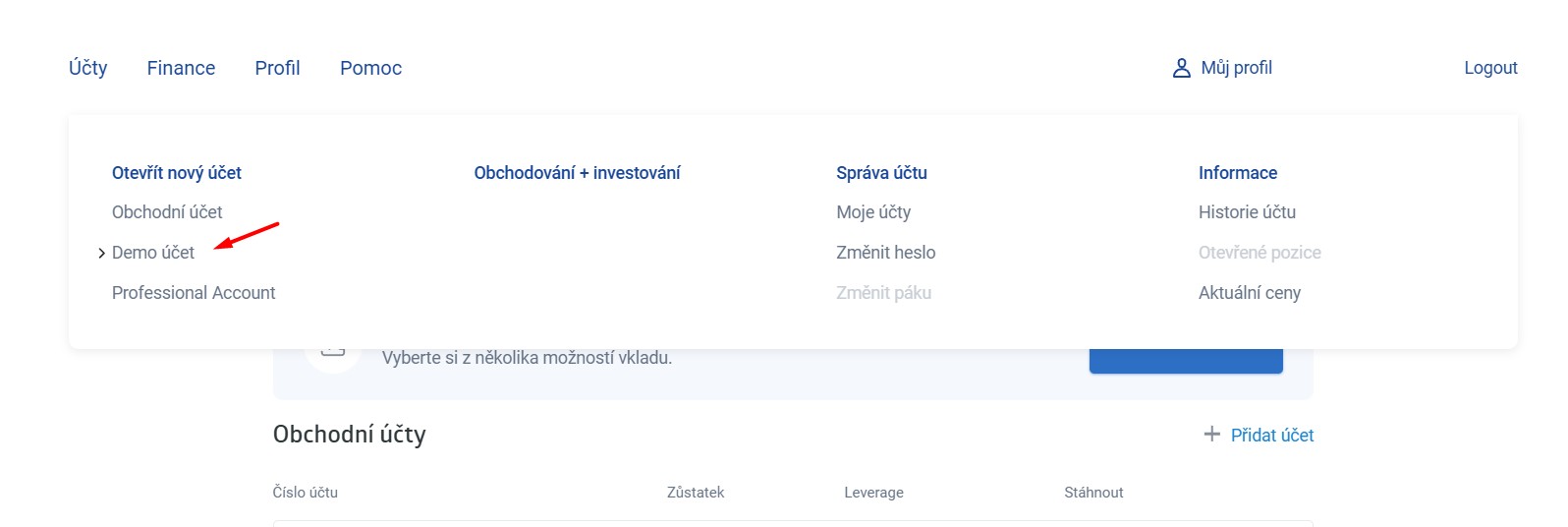
Task: Select the Profil menu item
Action: click(277, 68)
